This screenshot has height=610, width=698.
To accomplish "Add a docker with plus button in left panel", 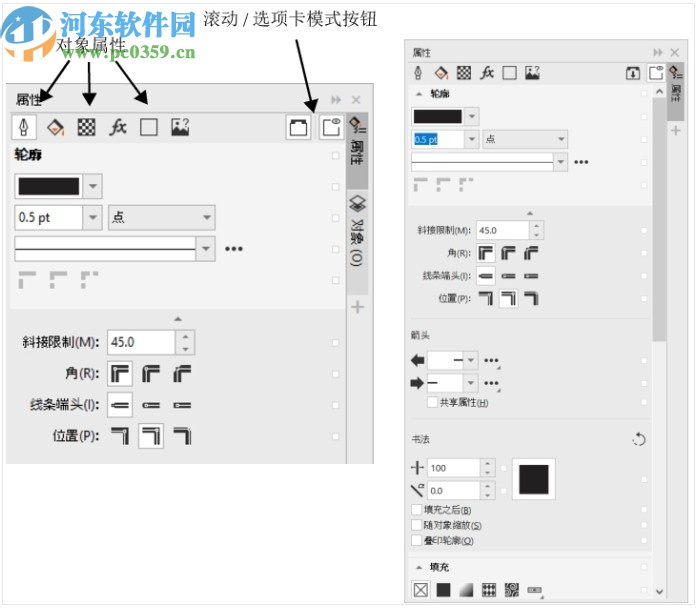I will pyautogui.click(x=357, y=307).
